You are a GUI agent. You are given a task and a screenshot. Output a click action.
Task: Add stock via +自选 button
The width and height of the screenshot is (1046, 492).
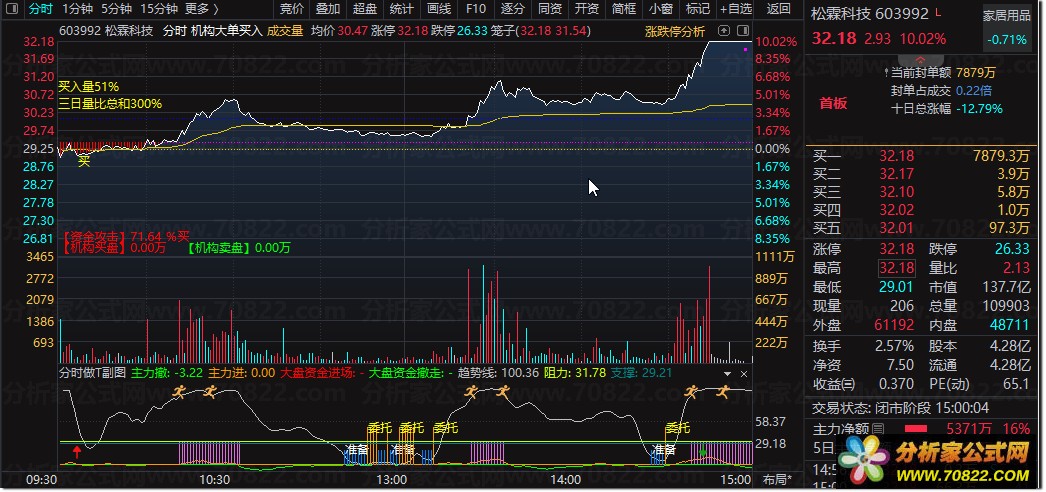[736, 9]
